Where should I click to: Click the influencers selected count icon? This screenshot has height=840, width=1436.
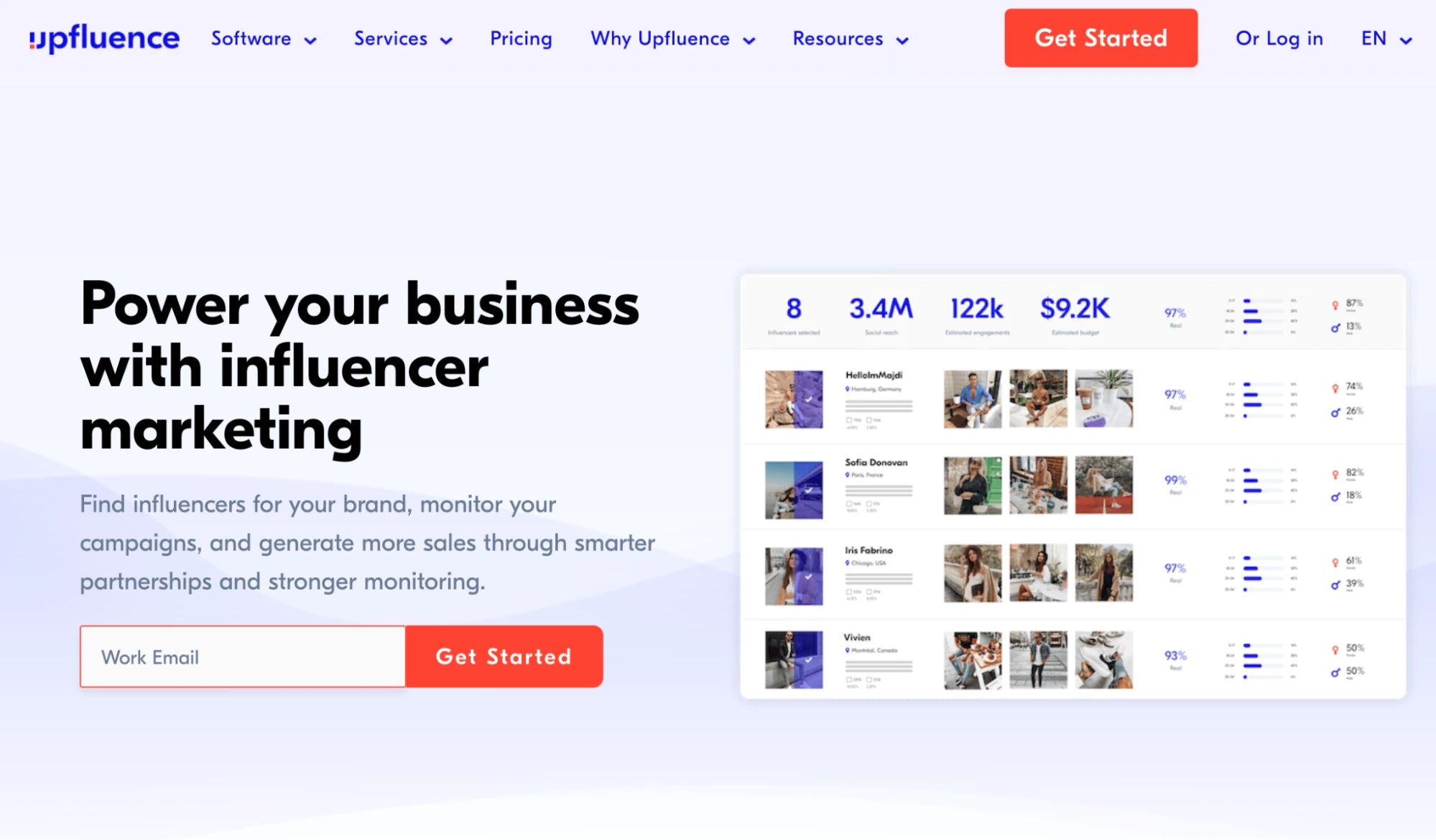point(795,308)
